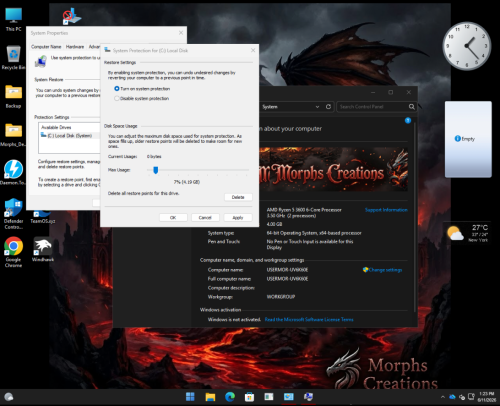Viewport: 500px width, 406px height.
Task: Switch to the Computer Name tab
Action: [x=46, y=47]
